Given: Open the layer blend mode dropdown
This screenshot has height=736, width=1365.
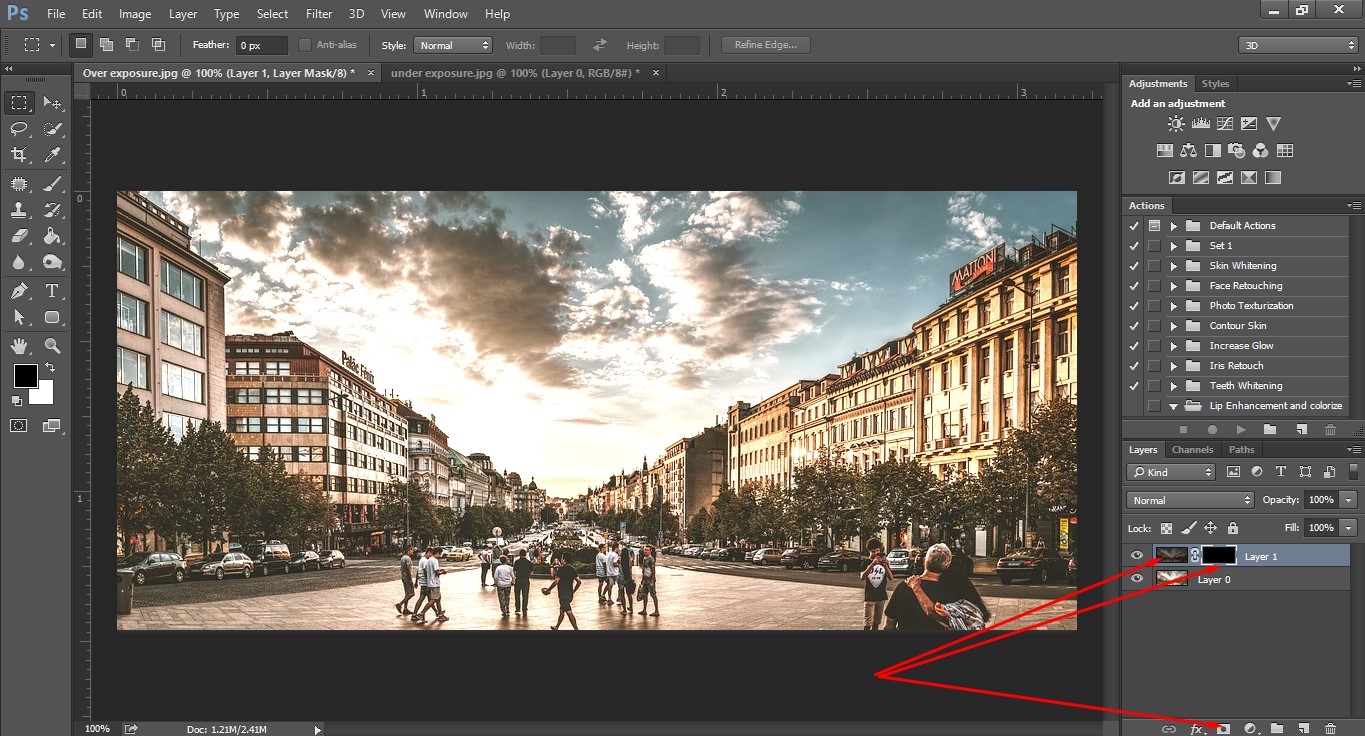Looking at the screenshot, I should pos(1190,500).
